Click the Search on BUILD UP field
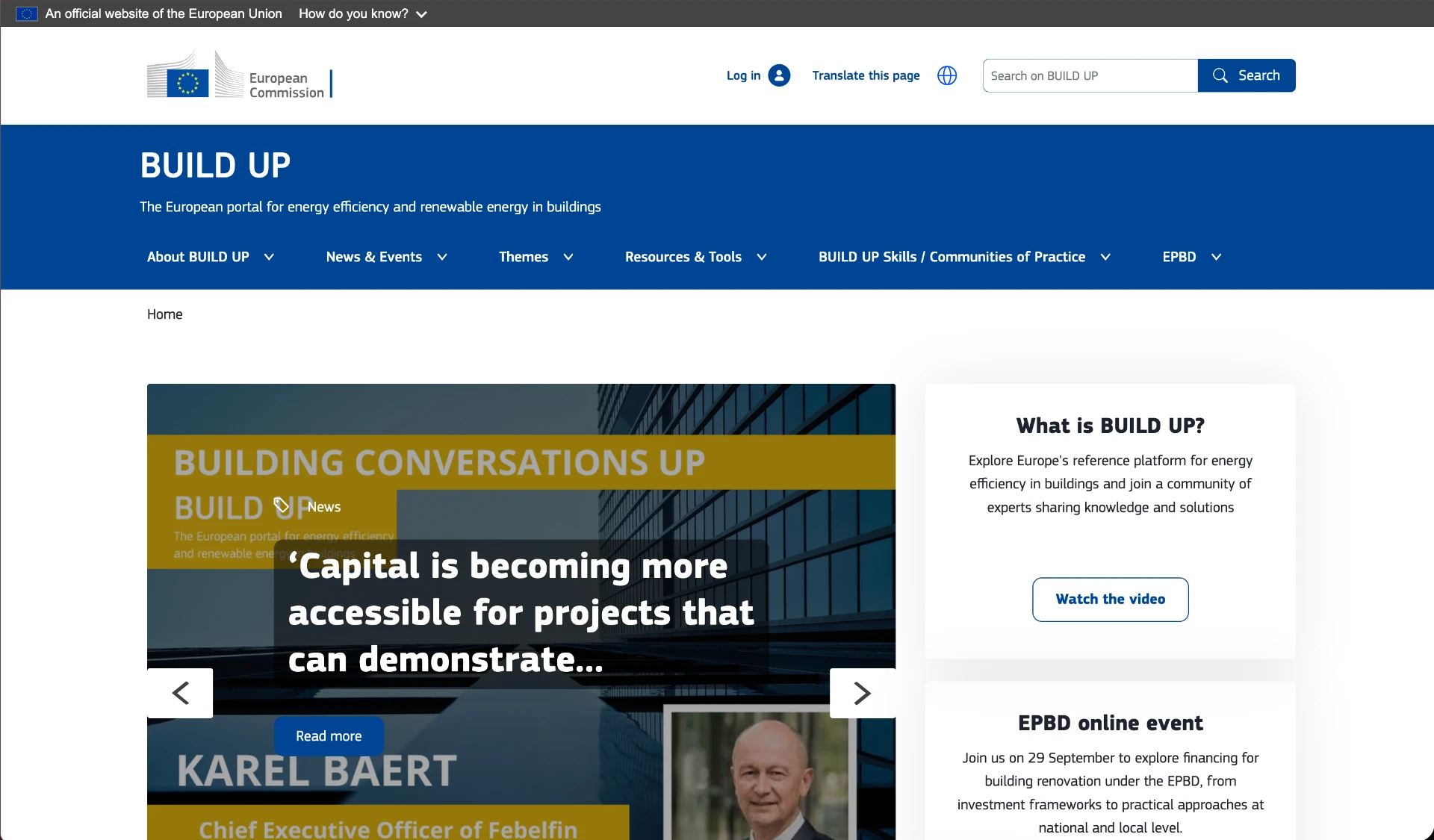Screen dimensions: 1434x840 point(1090,75)
